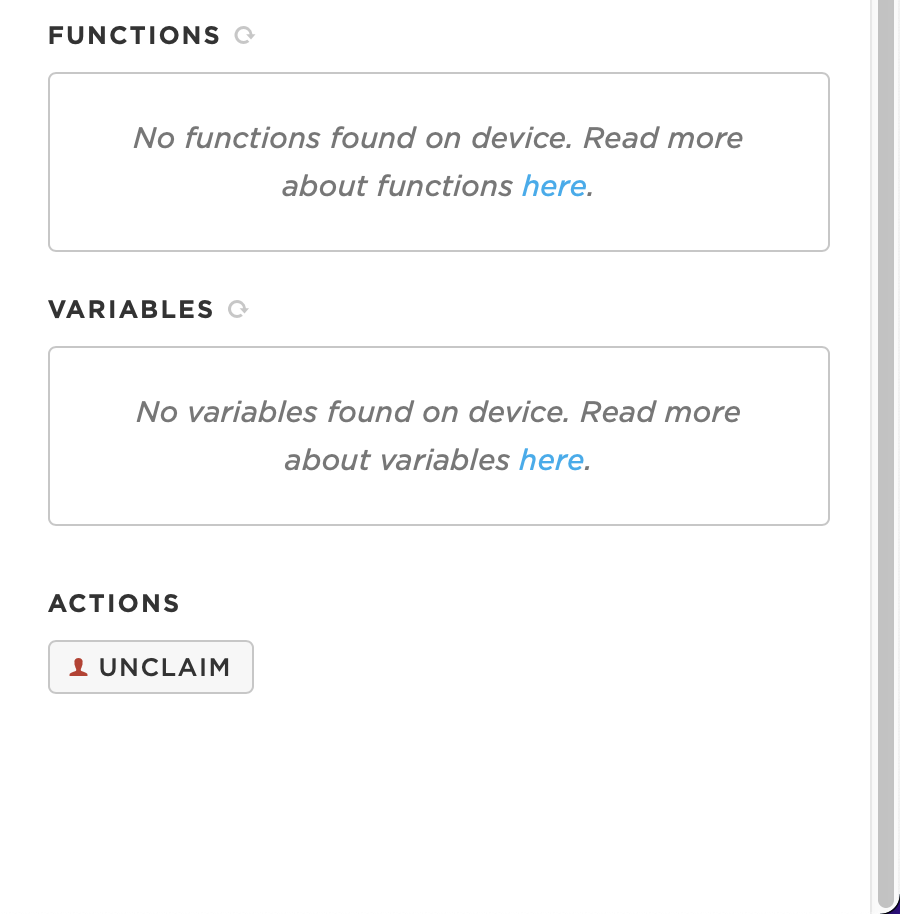Select the FUNCTIONS section heading
900x914 pixels.
[x=134, y=36]
